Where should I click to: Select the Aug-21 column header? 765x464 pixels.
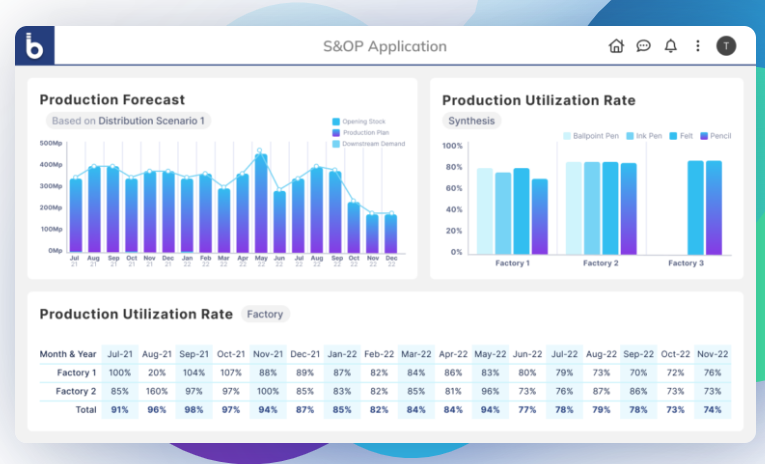tap(157, 354)
